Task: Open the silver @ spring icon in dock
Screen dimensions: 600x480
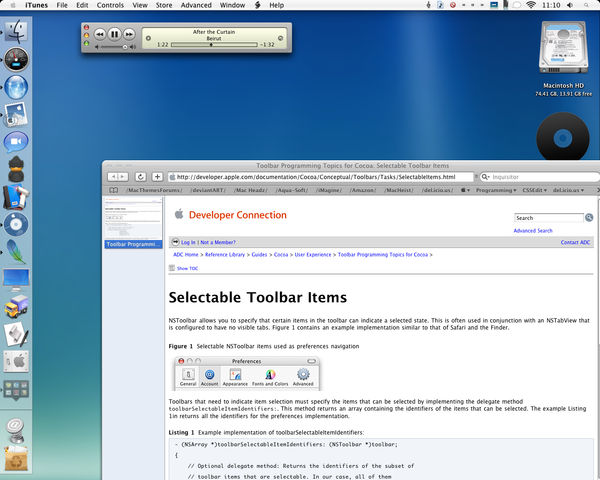Action: tap(16, 429)
